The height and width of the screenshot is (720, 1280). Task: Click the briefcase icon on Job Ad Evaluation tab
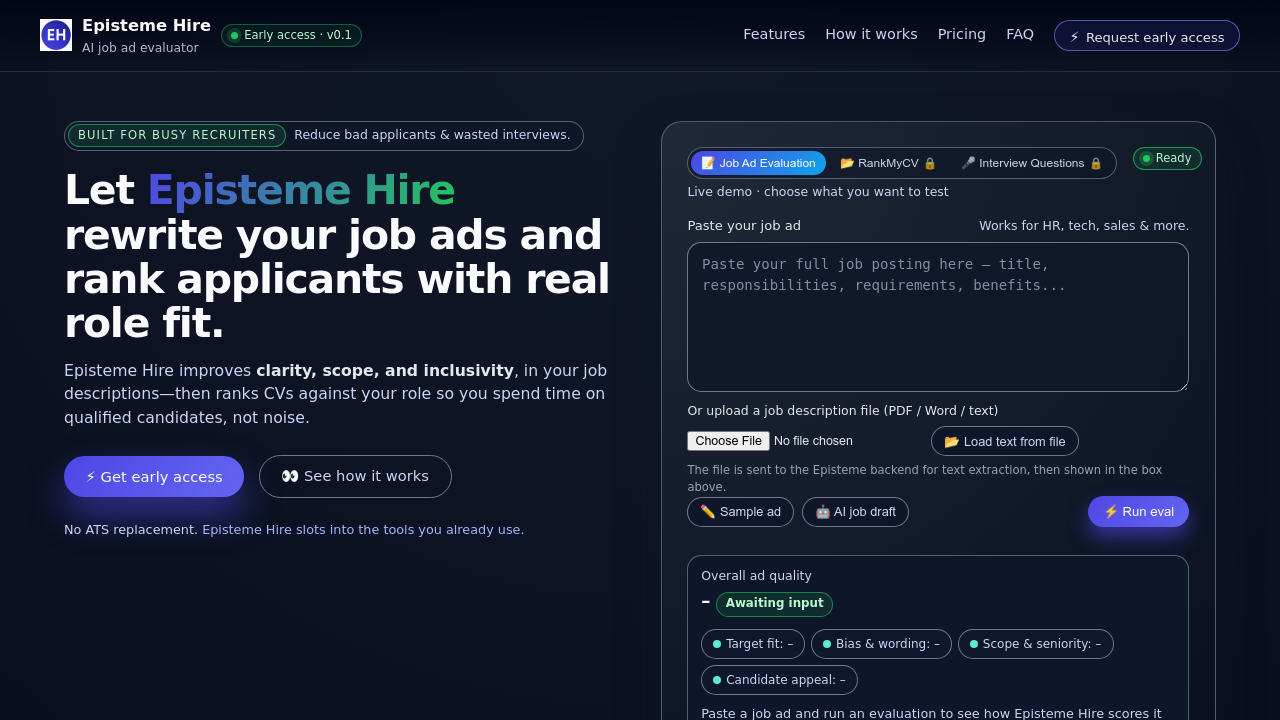point(710,163)
